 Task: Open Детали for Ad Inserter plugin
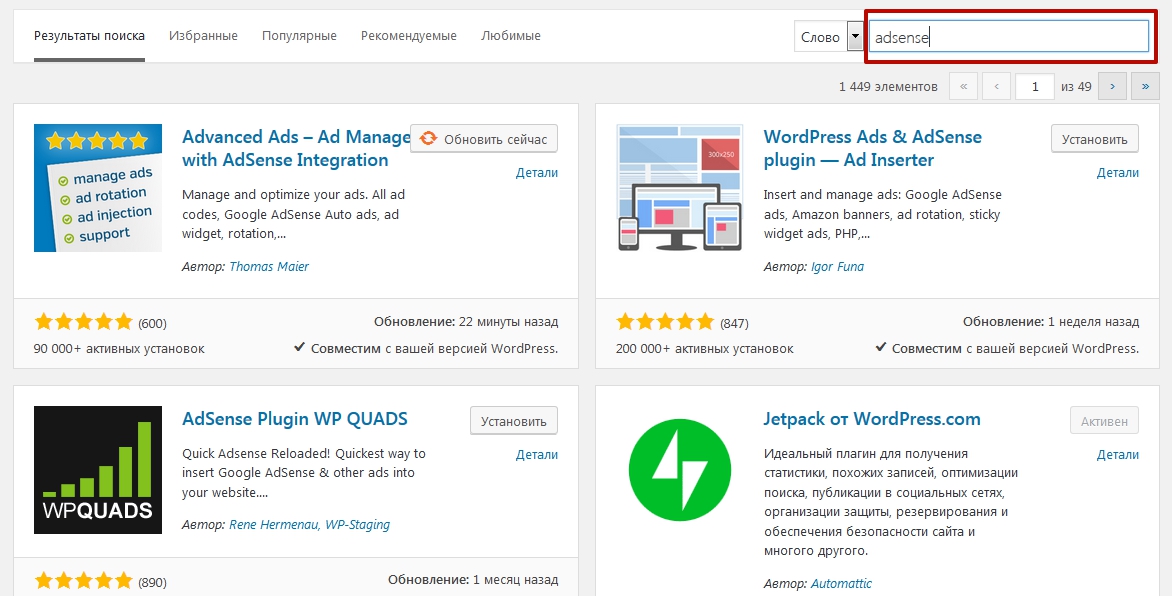coord(1117,173)
